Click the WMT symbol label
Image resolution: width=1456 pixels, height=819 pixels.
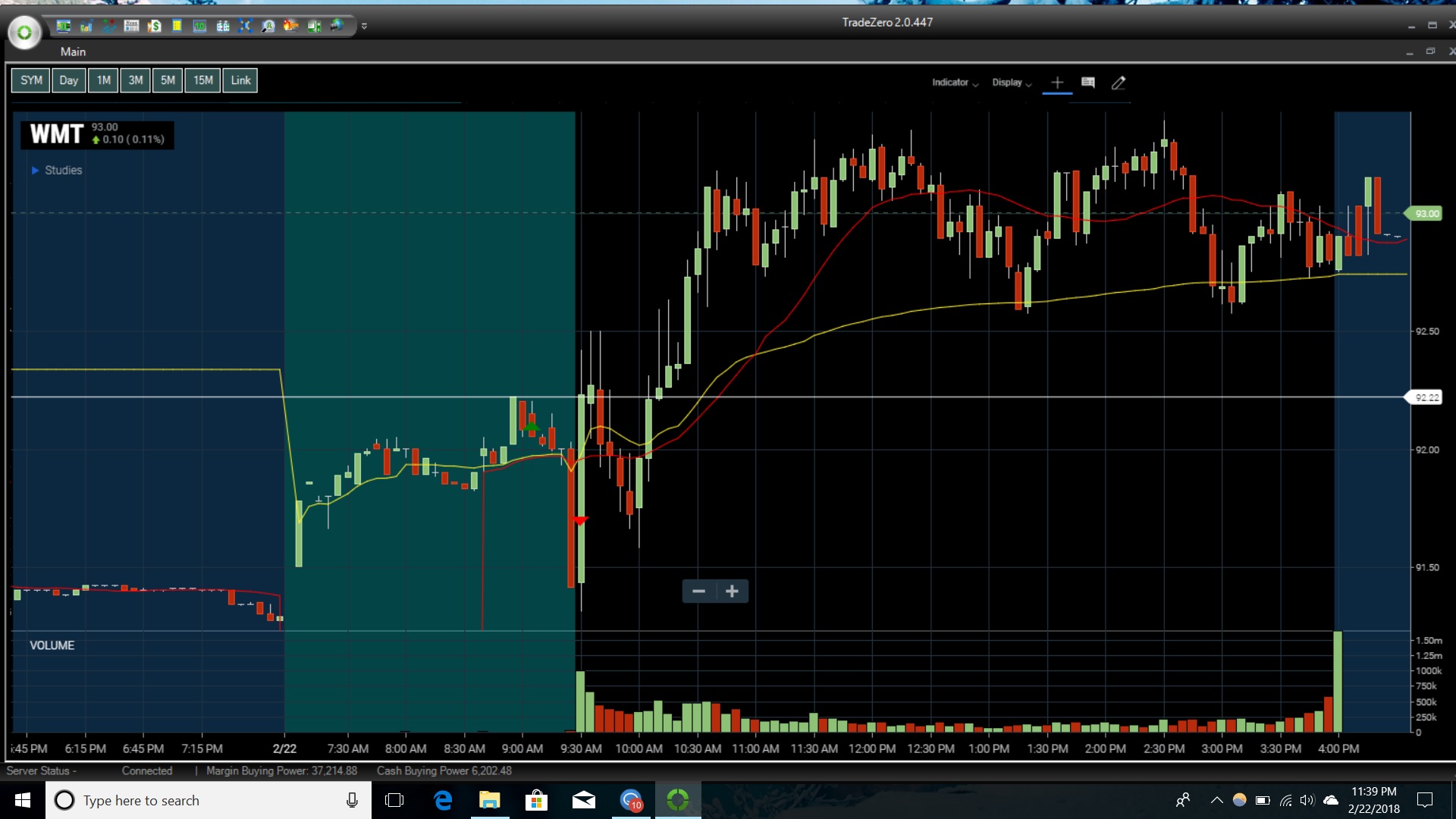56,134
